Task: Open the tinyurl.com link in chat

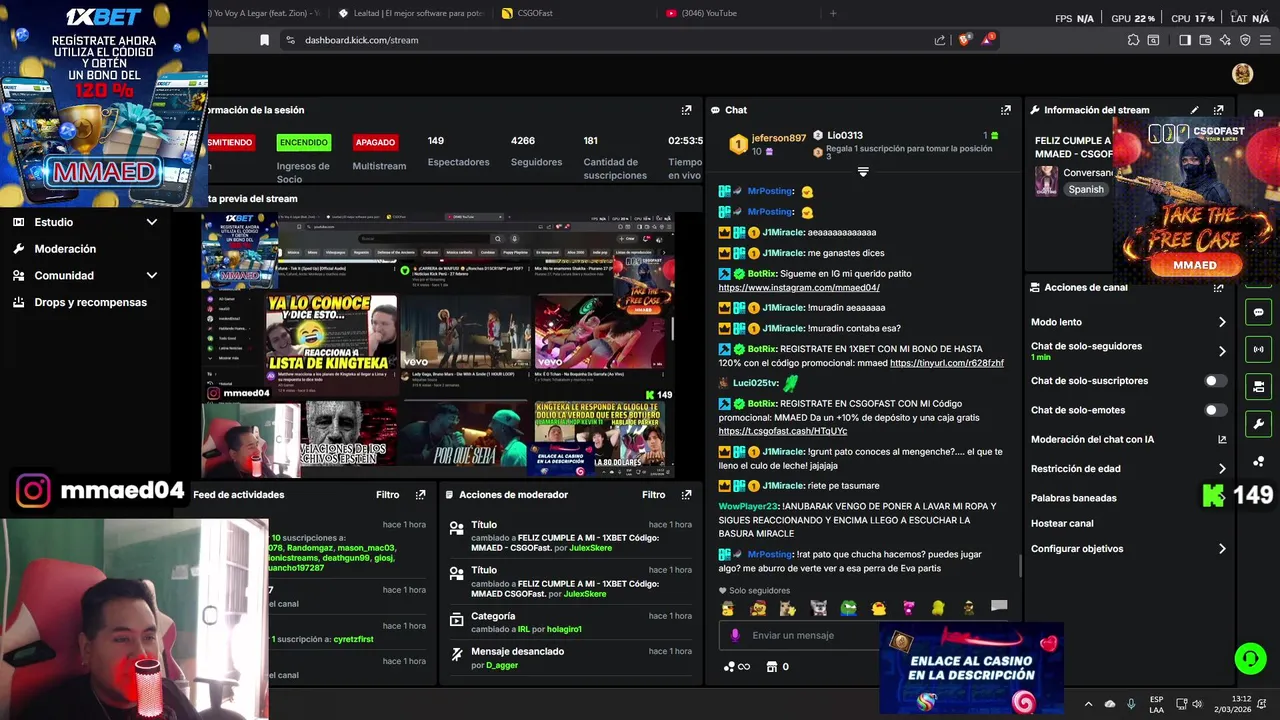Action: 947,363
